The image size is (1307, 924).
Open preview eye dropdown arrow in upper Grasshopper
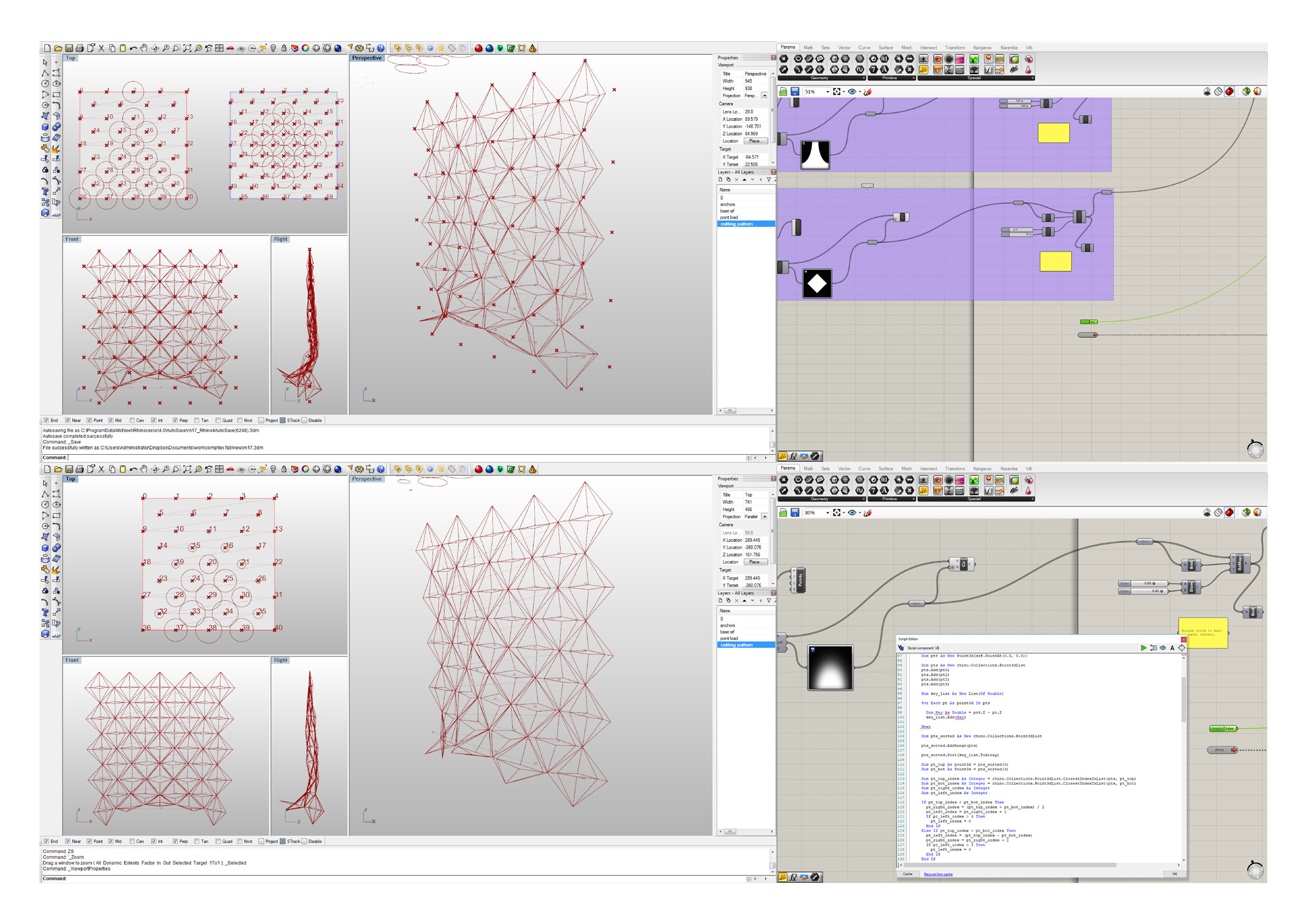click(x=859, y=91)
